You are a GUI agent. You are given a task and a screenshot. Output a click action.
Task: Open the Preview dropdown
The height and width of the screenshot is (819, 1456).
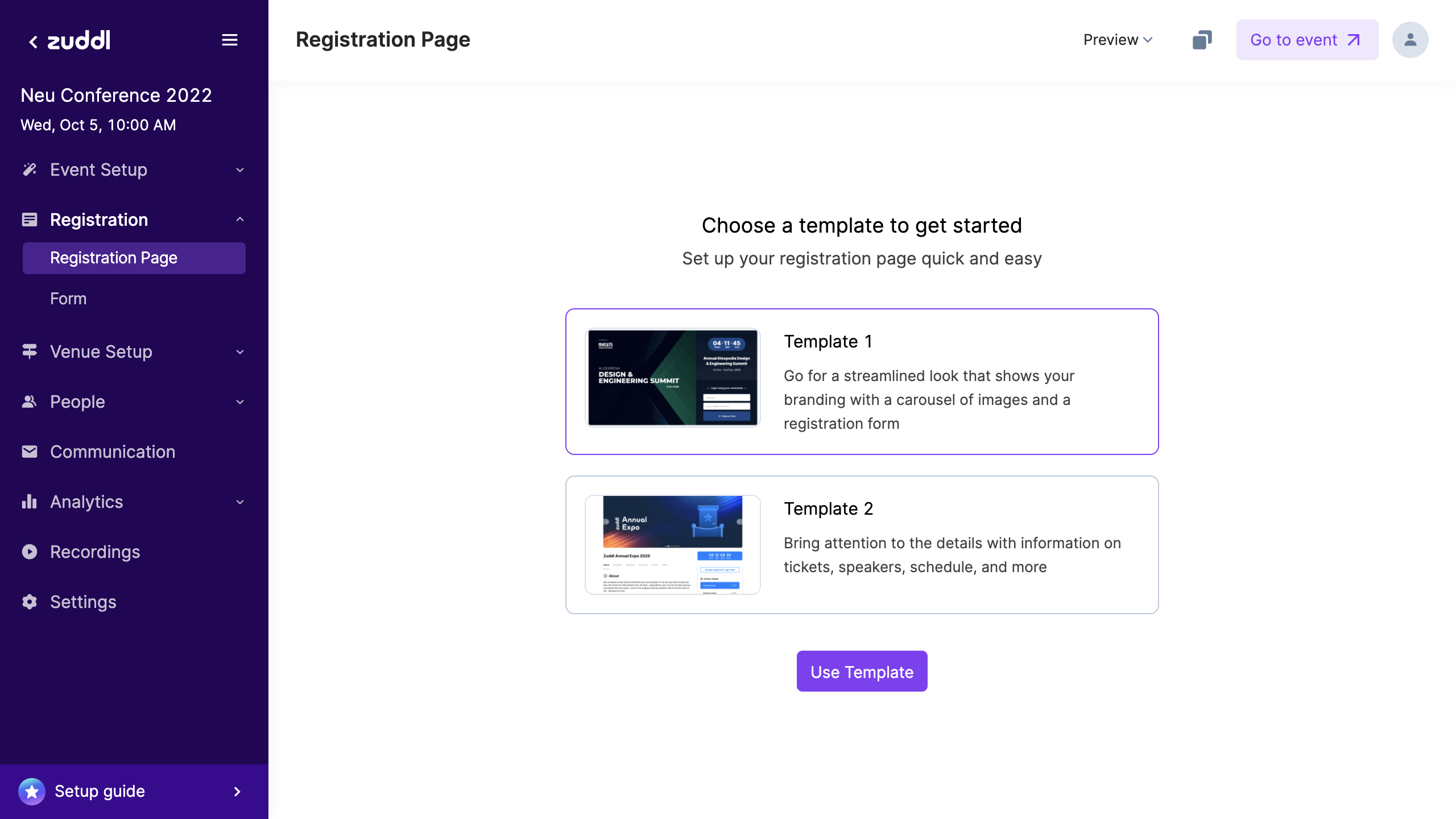[1118, 40]
